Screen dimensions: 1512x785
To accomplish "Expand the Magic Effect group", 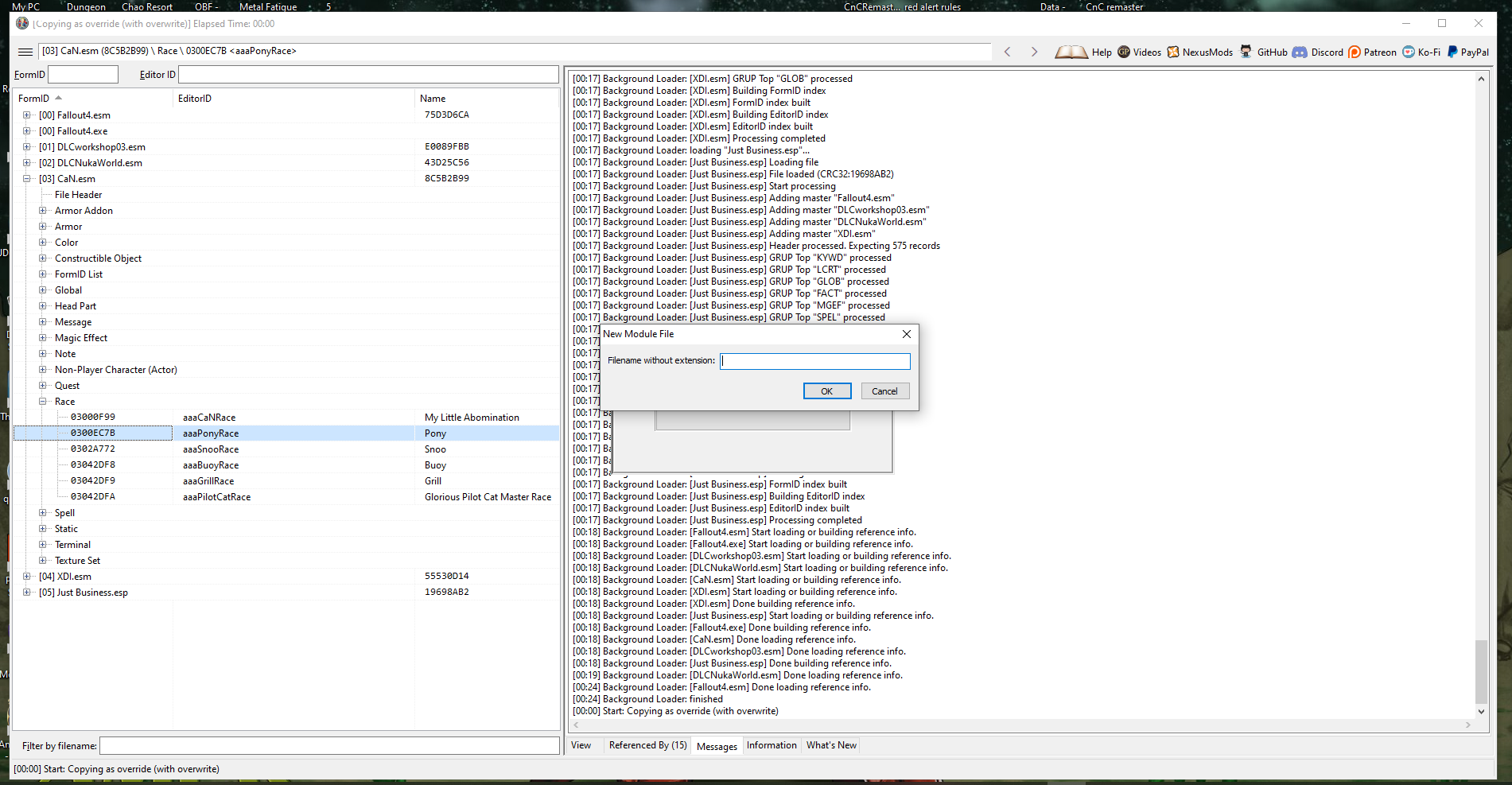I will (42, 338).
